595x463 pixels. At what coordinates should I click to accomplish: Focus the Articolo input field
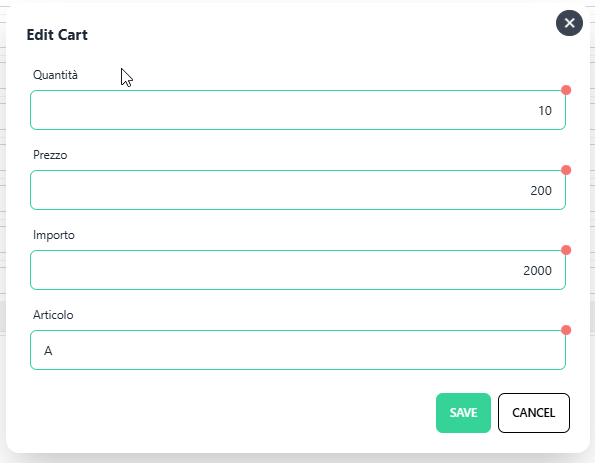[x=298, y=350]
